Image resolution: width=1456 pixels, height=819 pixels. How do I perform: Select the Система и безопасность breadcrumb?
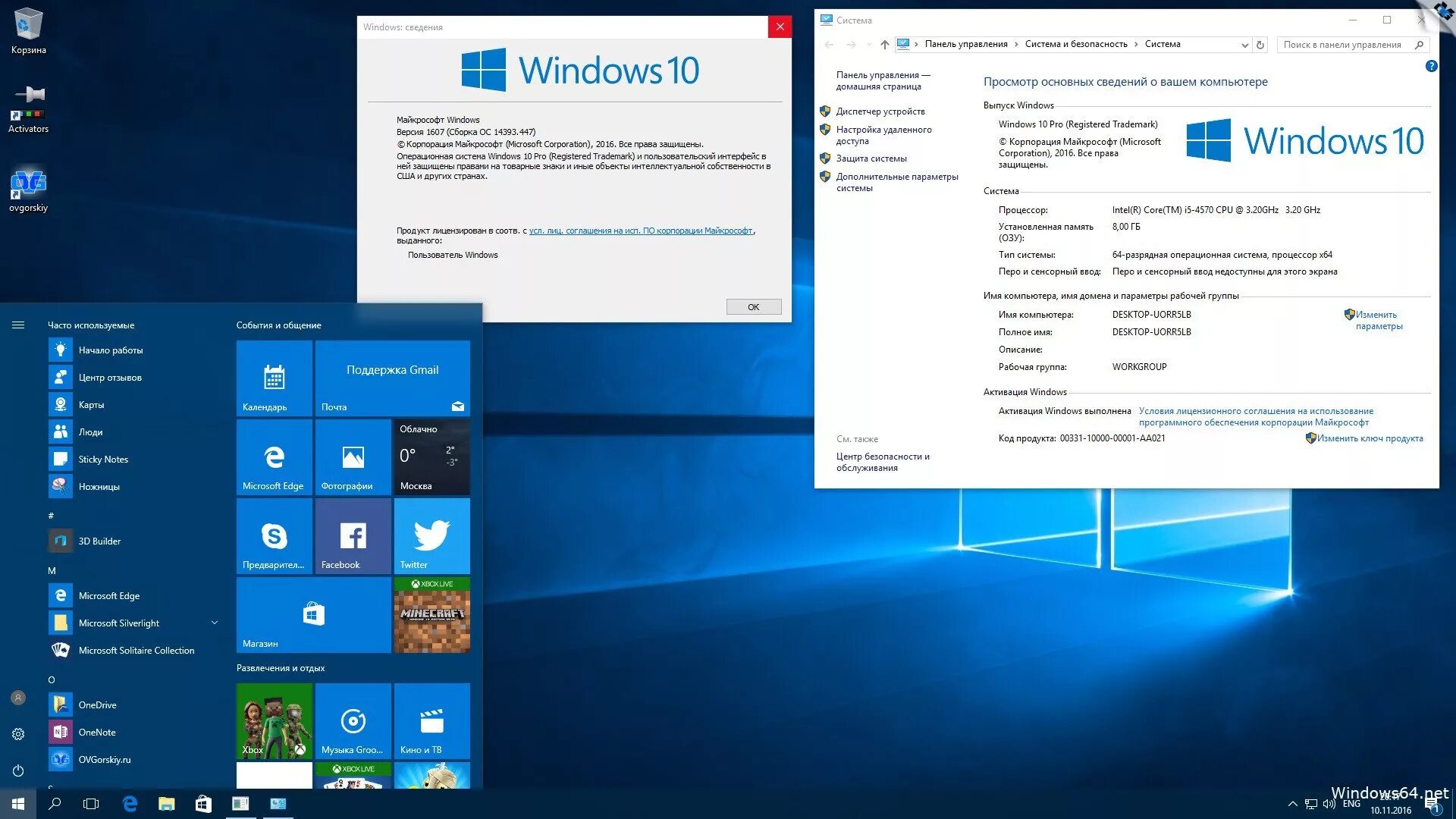tap(1076, 45)
